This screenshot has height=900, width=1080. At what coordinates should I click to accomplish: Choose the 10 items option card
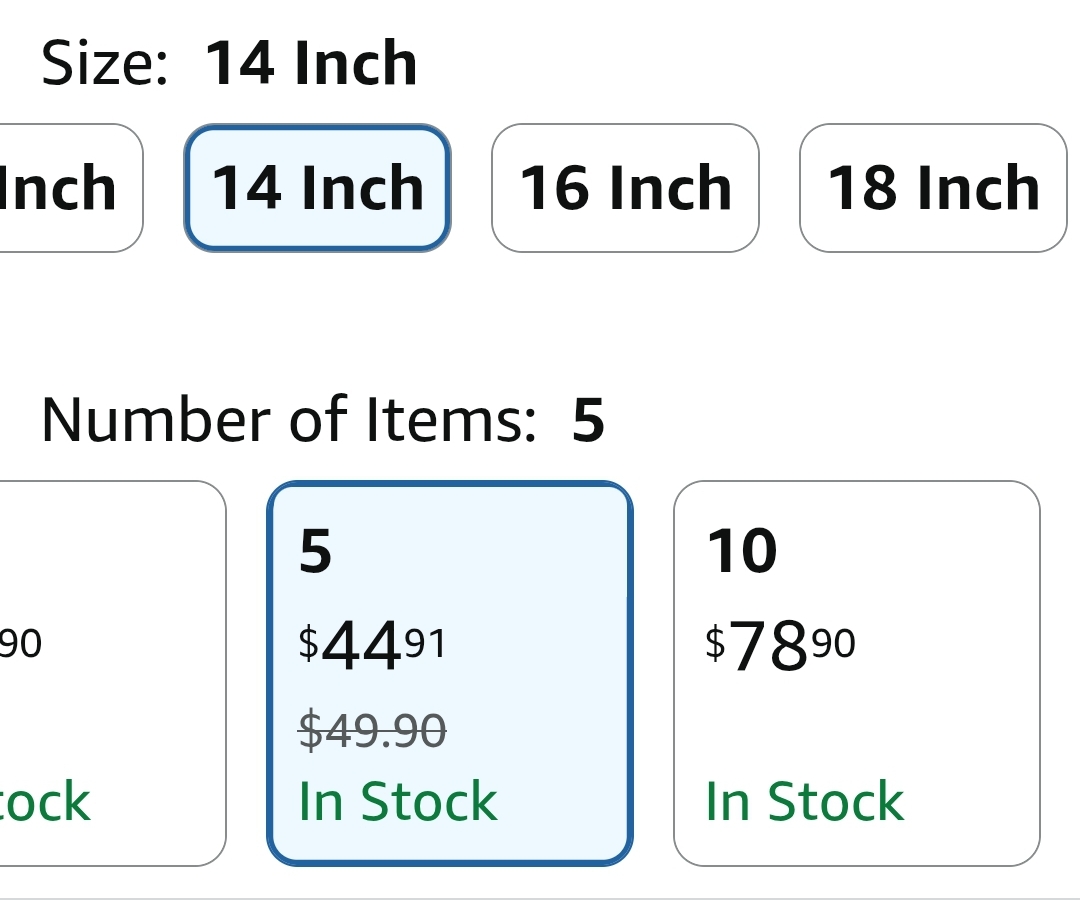click(x=857, y=673)
